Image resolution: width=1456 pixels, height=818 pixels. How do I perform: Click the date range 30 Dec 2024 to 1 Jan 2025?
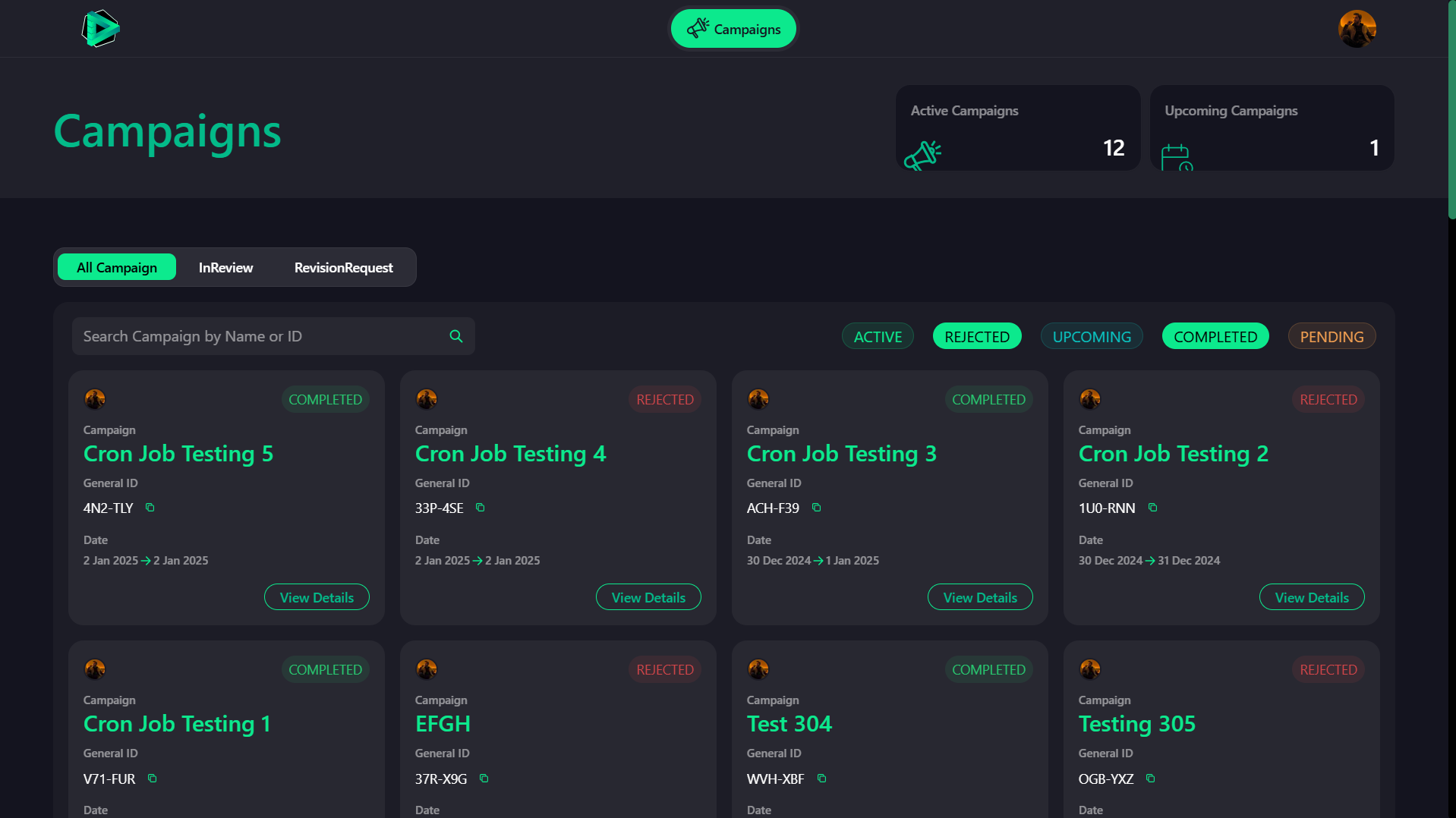(x=813, y=561)
